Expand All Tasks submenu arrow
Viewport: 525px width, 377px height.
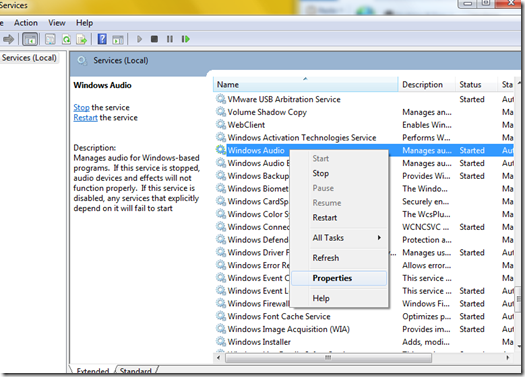coord(379,238)
